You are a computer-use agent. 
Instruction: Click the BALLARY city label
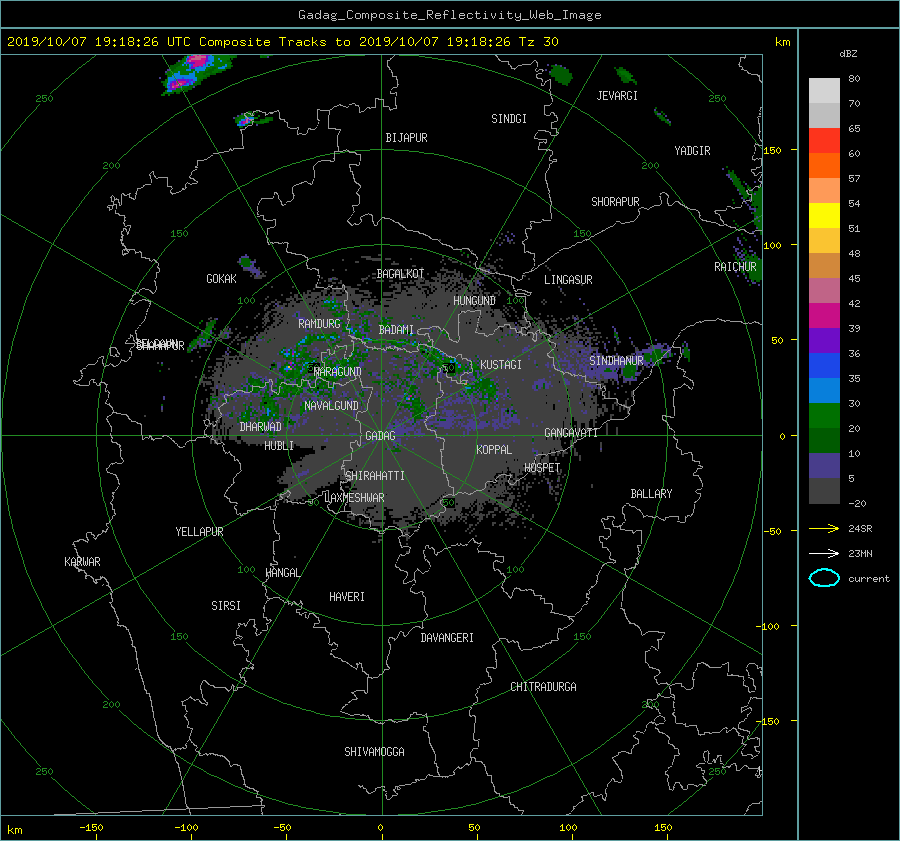[x=651, y=494]
